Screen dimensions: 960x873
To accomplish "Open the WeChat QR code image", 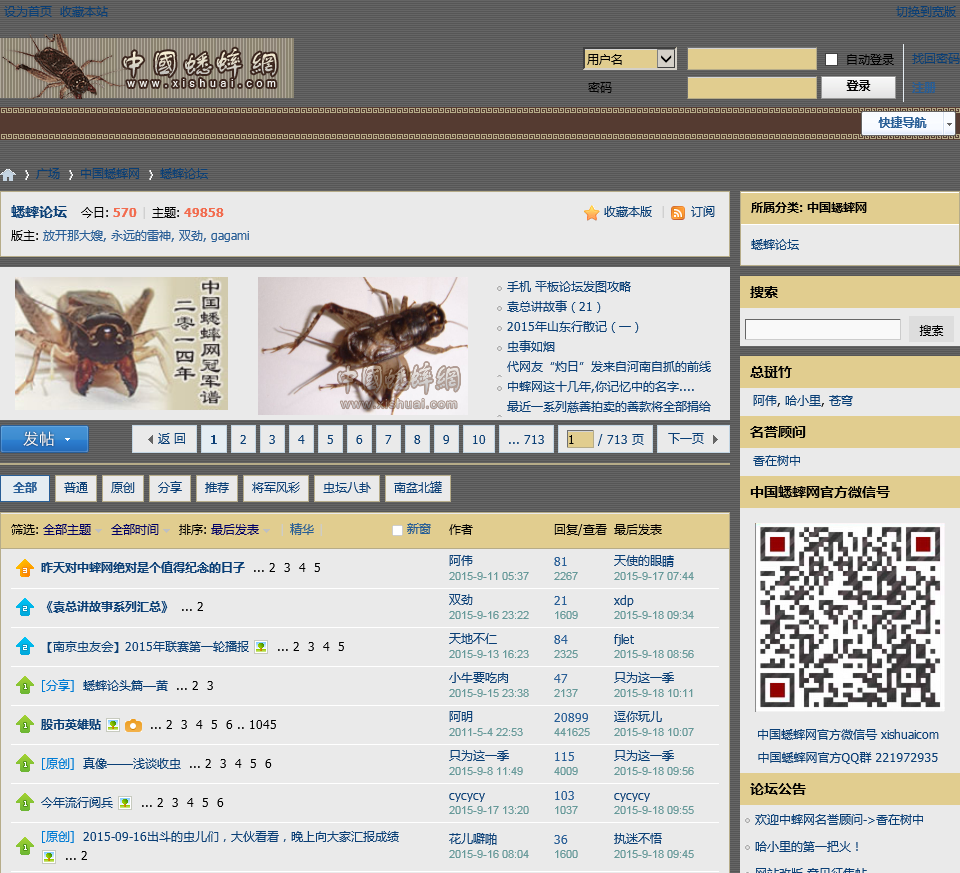I will 850,618.
